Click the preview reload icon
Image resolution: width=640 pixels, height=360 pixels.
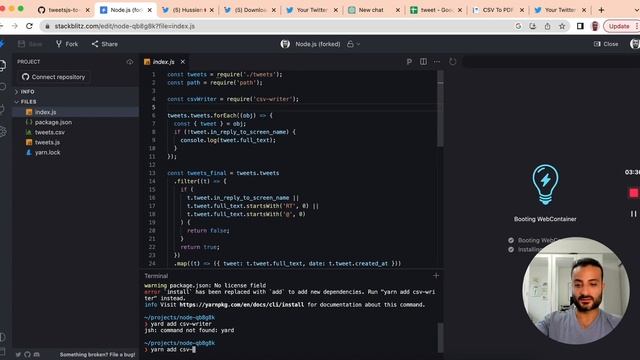click(x=453, y=62)
